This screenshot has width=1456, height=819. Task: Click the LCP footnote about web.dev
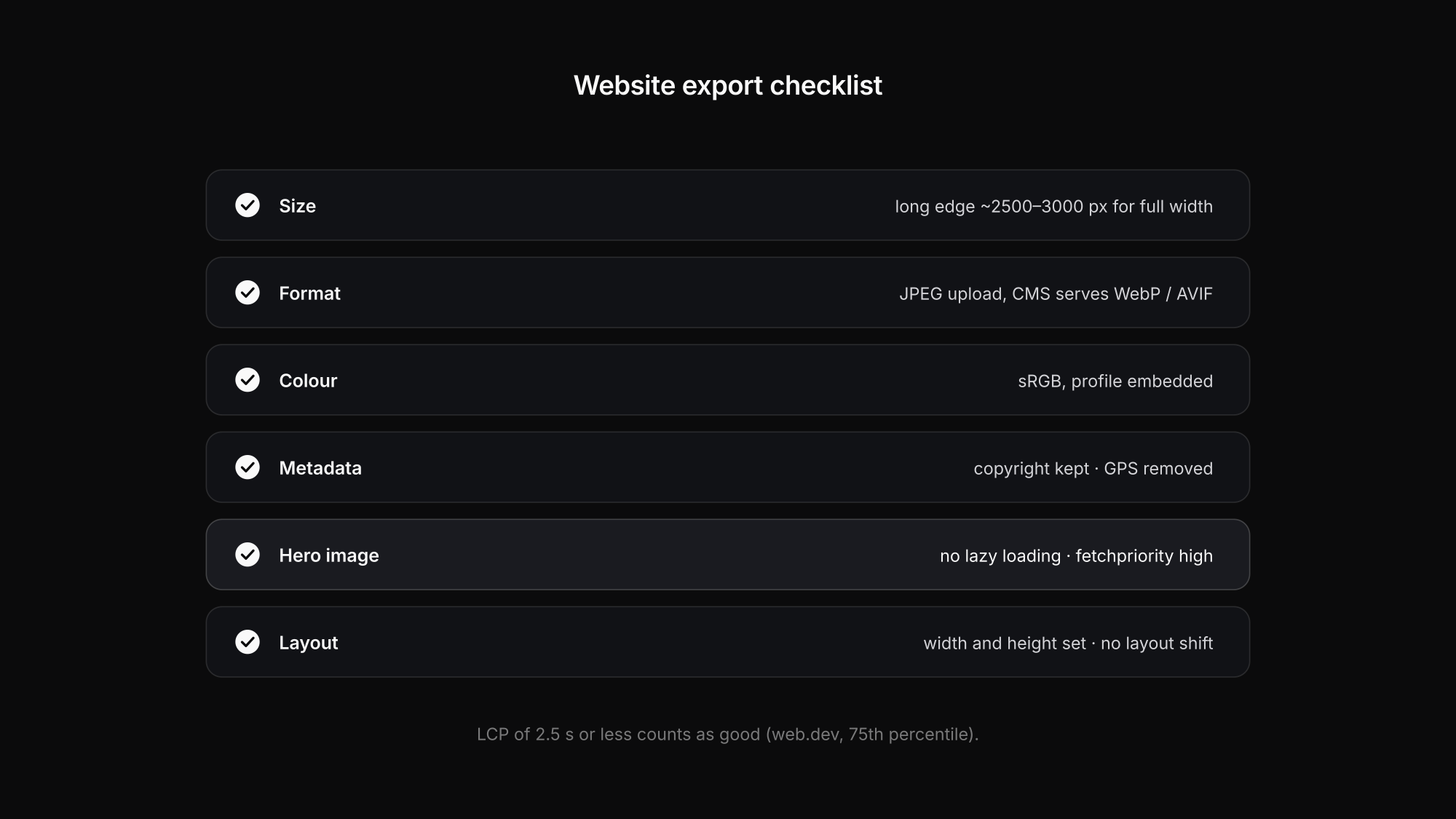click(x=728, y=734)
